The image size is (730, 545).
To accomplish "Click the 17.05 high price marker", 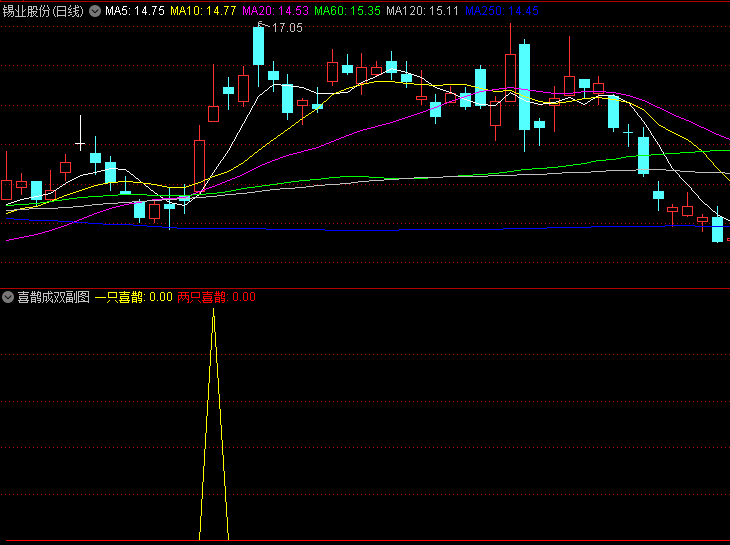I will 286,28.
